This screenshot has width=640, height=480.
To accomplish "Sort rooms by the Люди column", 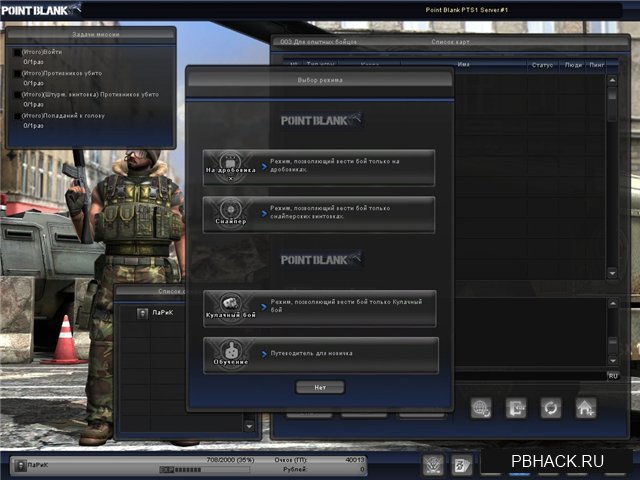I will click(573, 65).
